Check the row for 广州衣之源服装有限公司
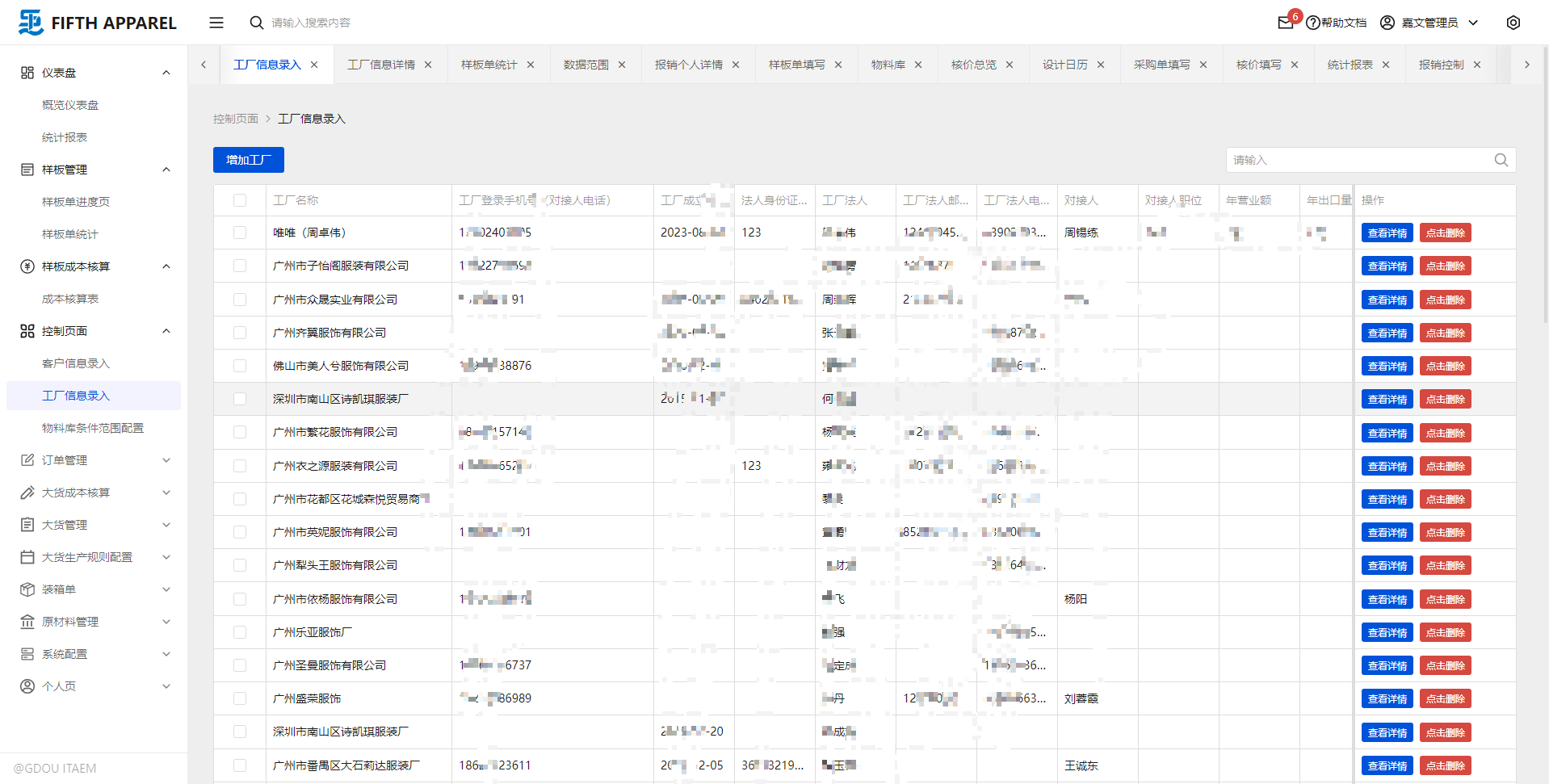 point(240,466)
